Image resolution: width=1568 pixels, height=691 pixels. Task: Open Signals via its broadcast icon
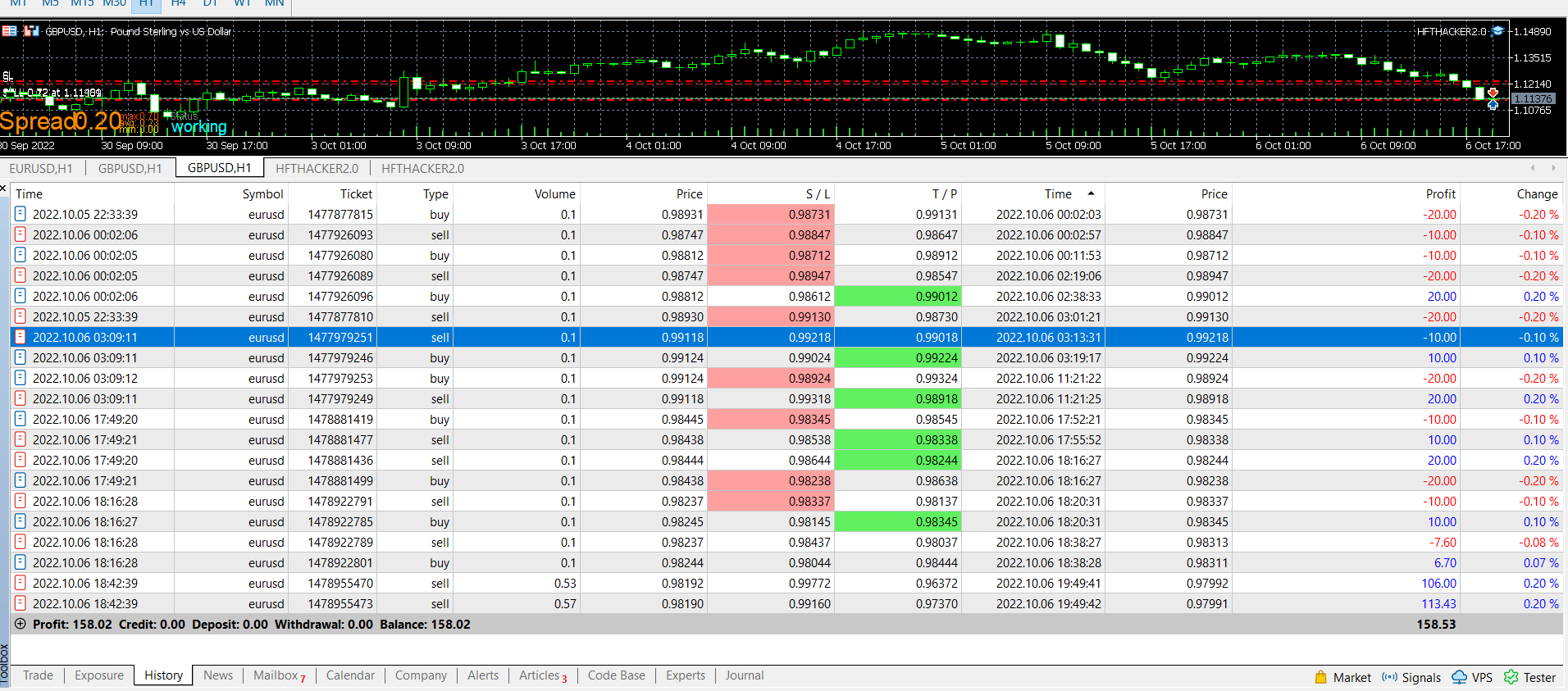tap(1389, 677)
